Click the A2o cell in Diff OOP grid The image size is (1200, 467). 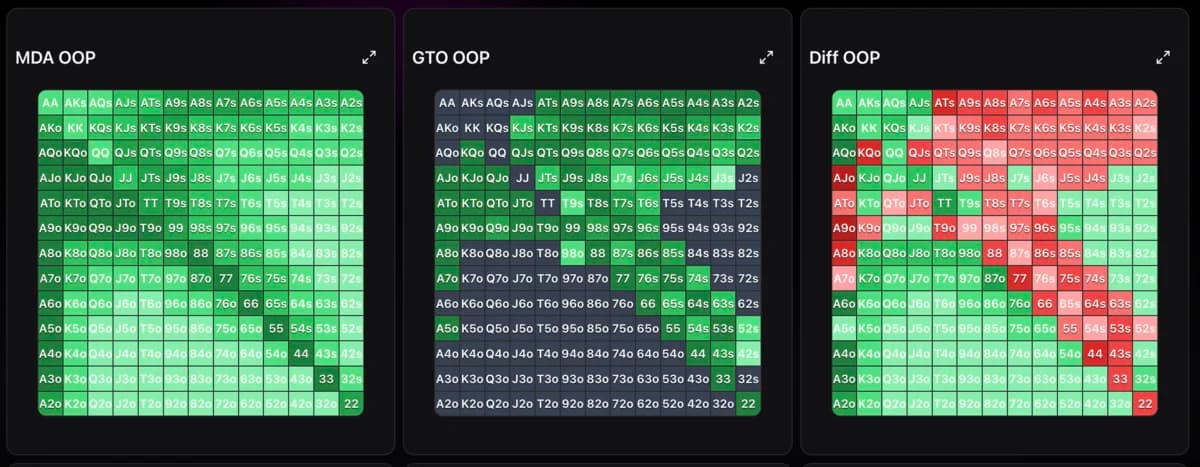click(x=844, y=404)
